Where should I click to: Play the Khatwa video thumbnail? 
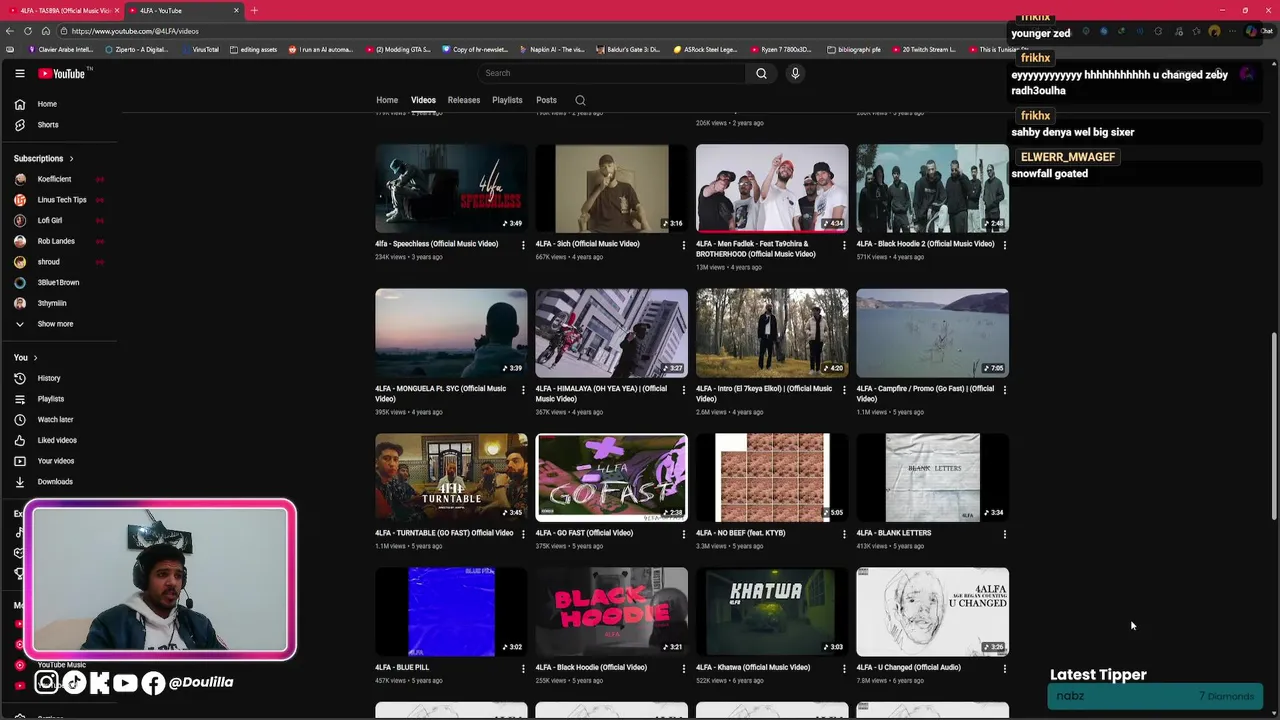(772, 612)
